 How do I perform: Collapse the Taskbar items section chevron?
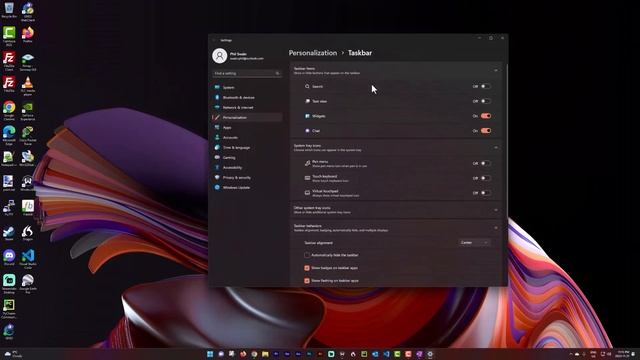pos(496,70)
